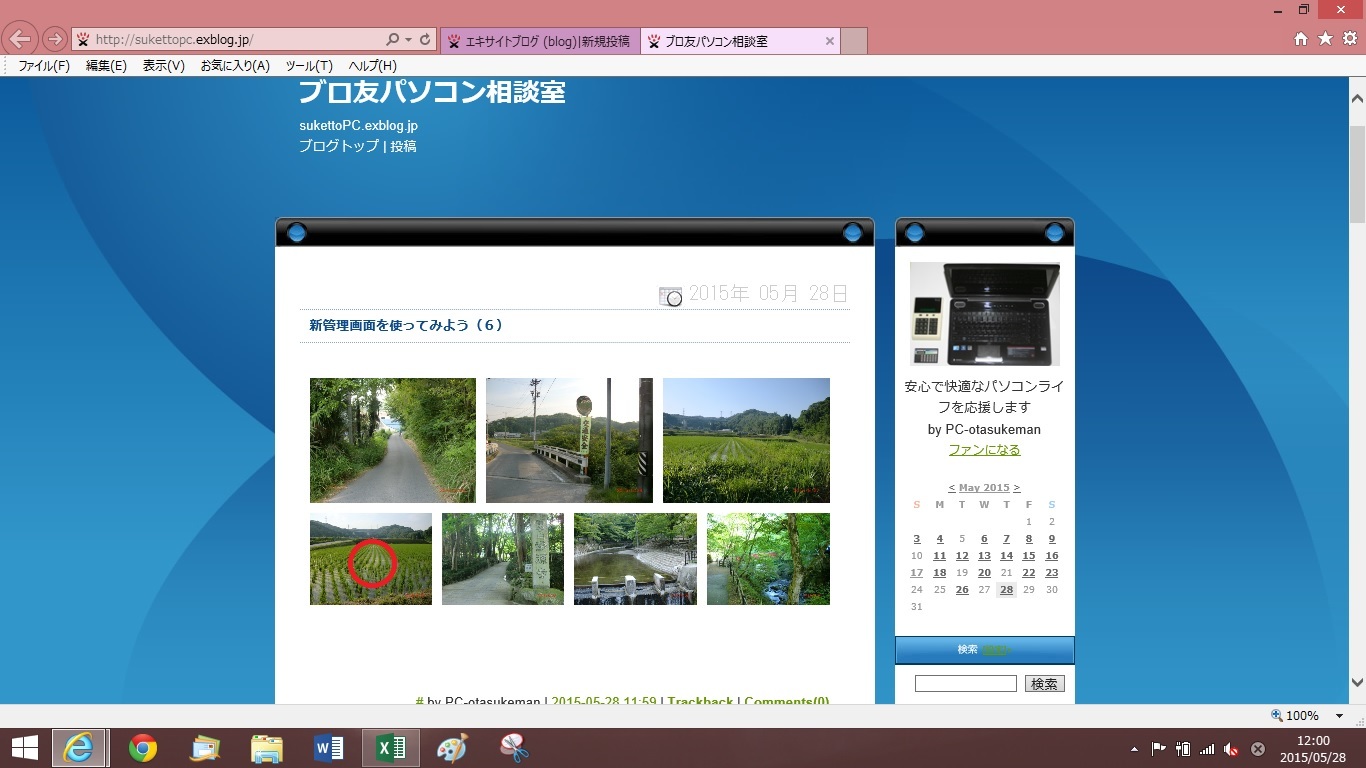Open the 編集(E) menu
Image resolution: width=1366 pixels, height=768 pixels.
pyautogui.click(x=106, y=66)
